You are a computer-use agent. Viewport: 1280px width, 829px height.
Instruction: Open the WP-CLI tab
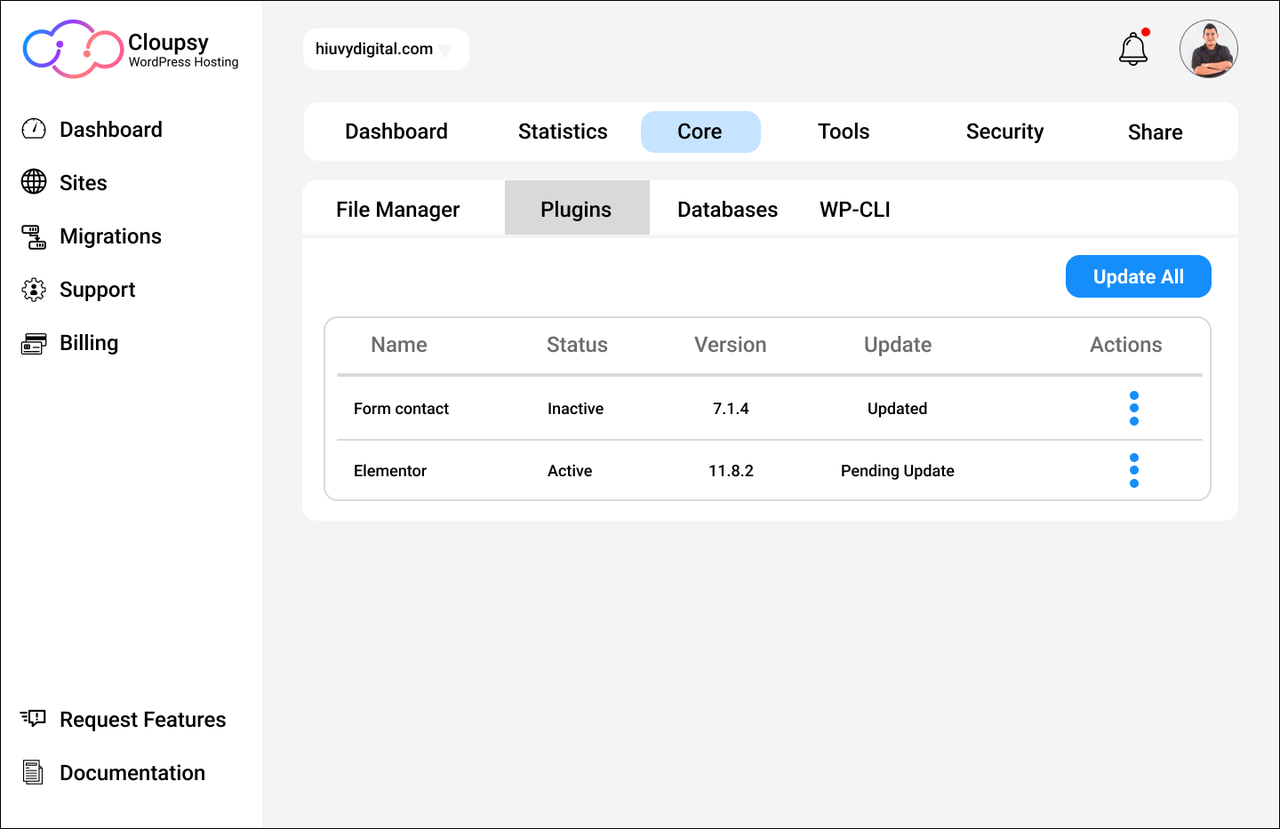pyautogui.click(x=855, y=209)
